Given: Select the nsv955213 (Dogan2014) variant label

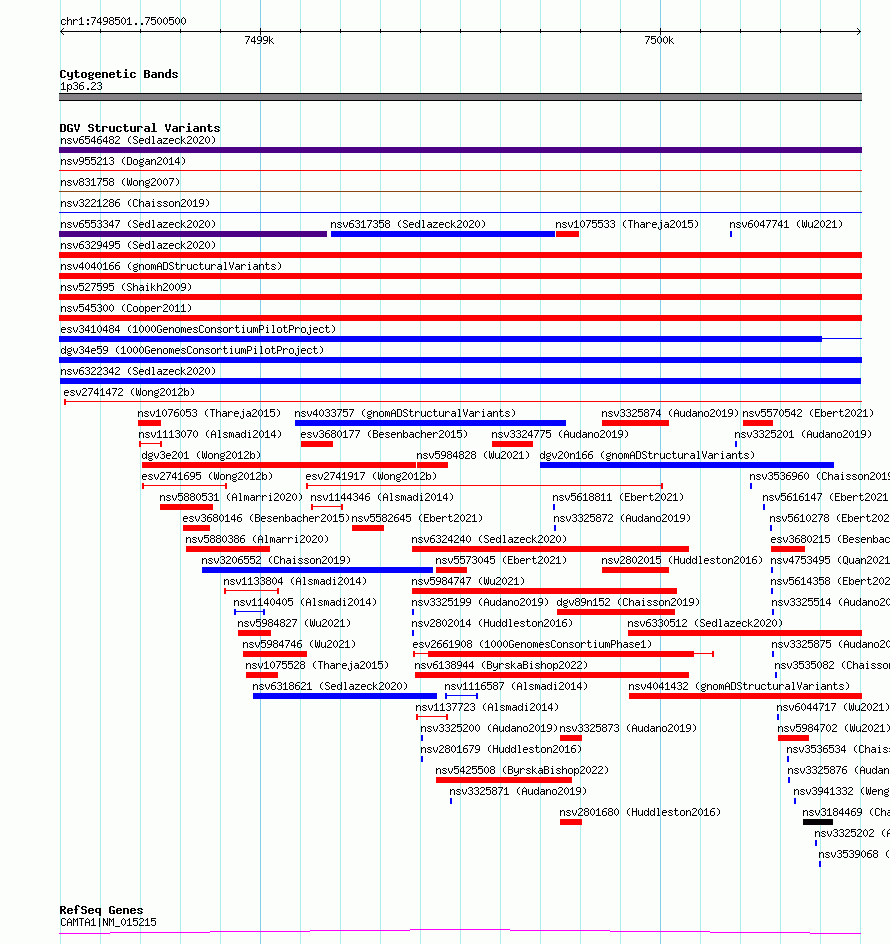Looking at the screenshot, I should 123,161.
